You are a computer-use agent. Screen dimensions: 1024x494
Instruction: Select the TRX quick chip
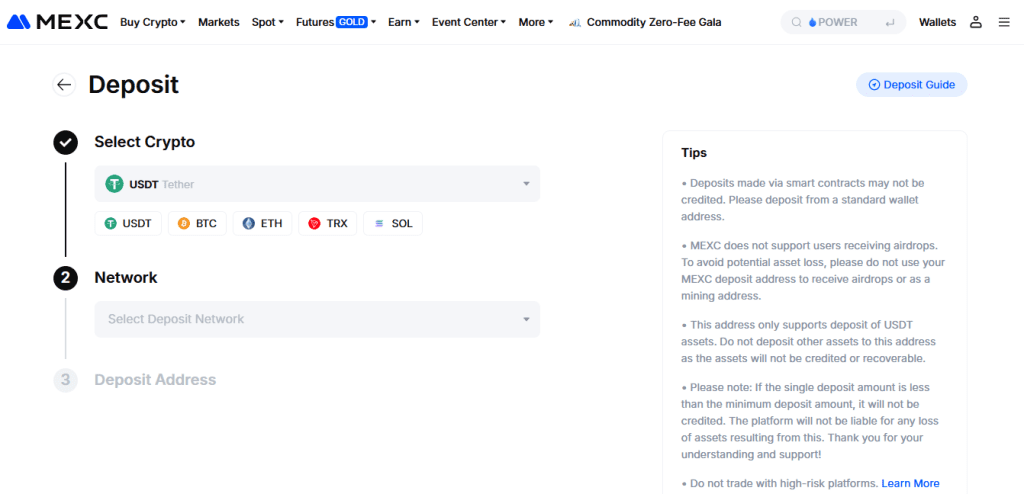pos(327,223)
